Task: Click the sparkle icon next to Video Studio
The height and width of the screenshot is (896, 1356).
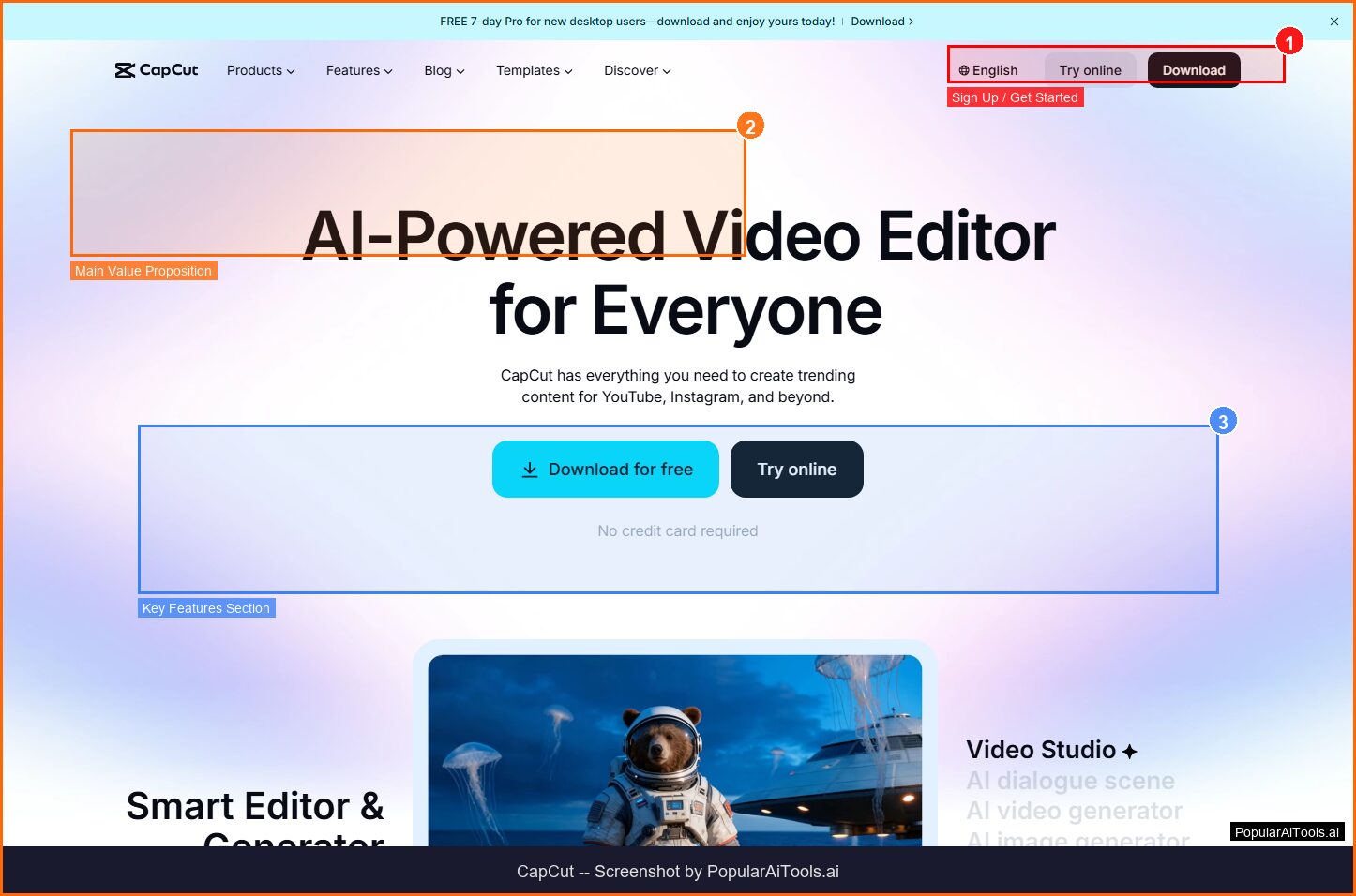Action: point(1129,750)
